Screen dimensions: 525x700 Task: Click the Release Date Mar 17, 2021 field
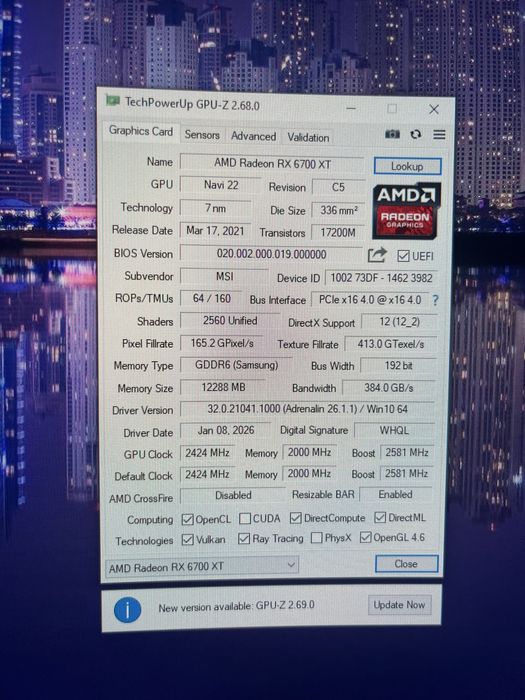[215, 231]
